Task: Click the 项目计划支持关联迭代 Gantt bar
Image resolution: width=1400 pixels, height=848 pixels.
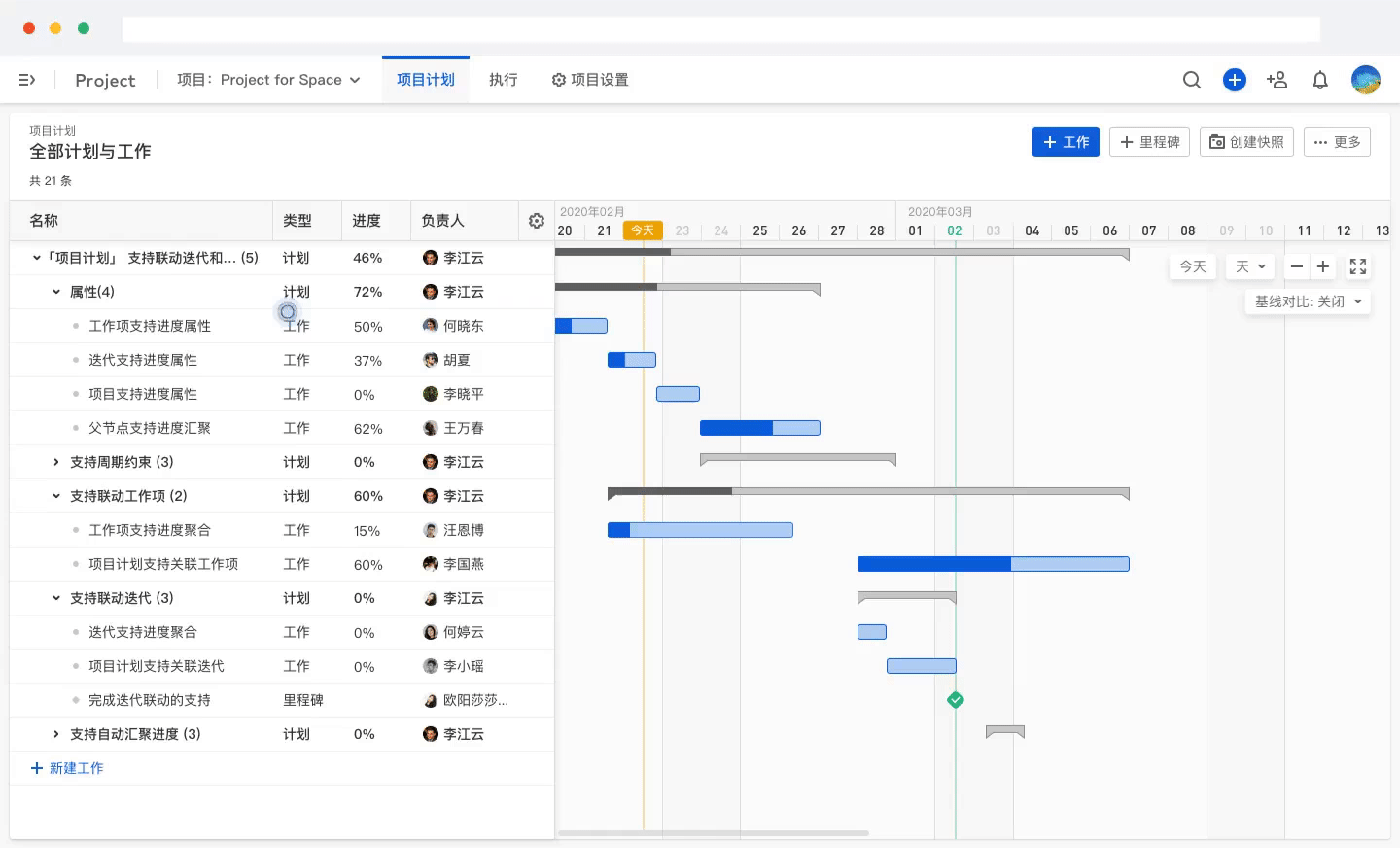Action: click(922, 666)
